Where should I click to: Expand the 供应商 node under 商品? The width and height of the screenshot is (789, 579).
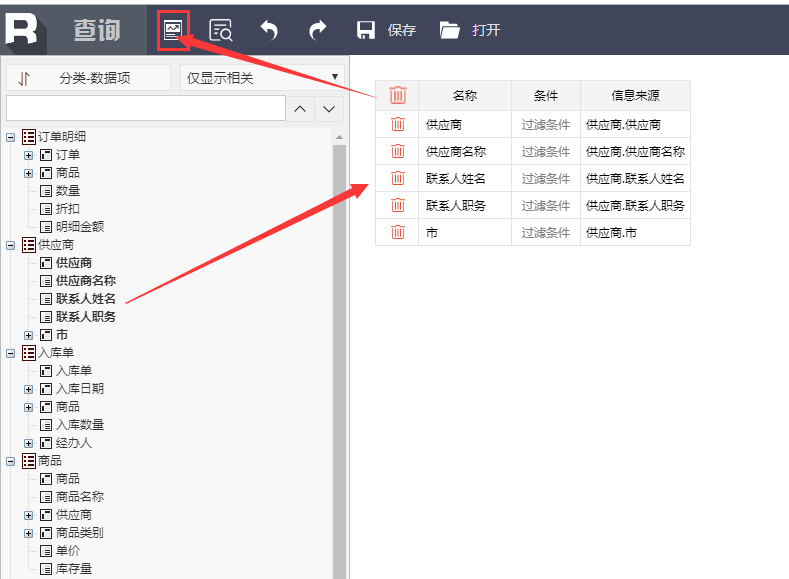[28, 515]
